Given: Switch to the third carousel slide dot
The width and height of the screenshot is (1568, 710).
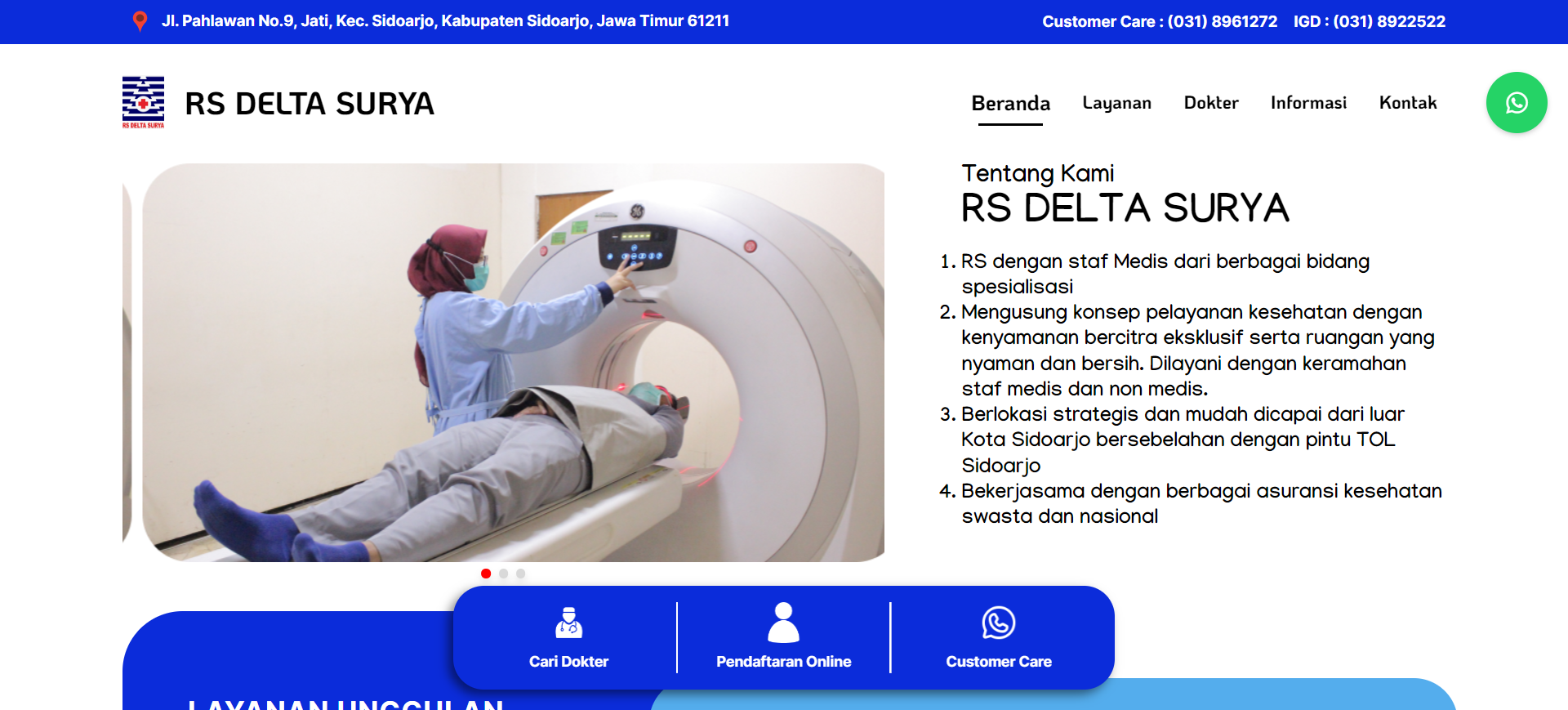Looking at the screenshot, I should [520, 574].
